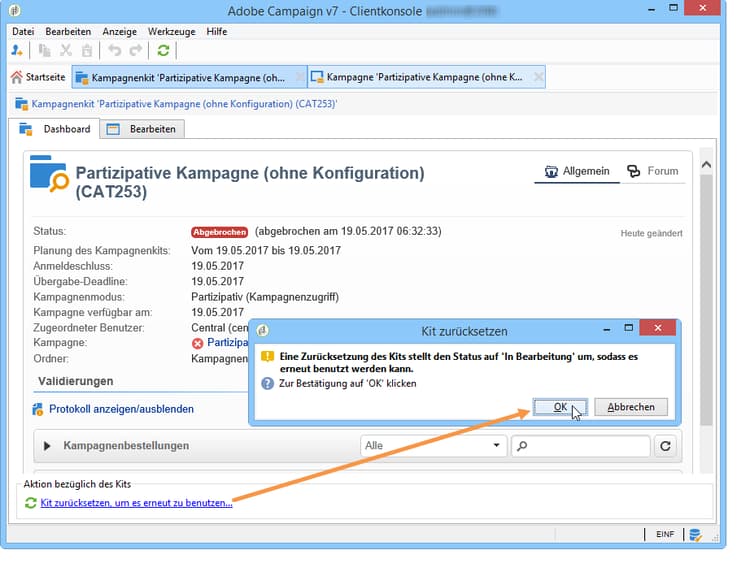Click the green reset icon beside Kit zurücksetzen
The width and height of the screenshot is (750, 563).
coord(31,503)
